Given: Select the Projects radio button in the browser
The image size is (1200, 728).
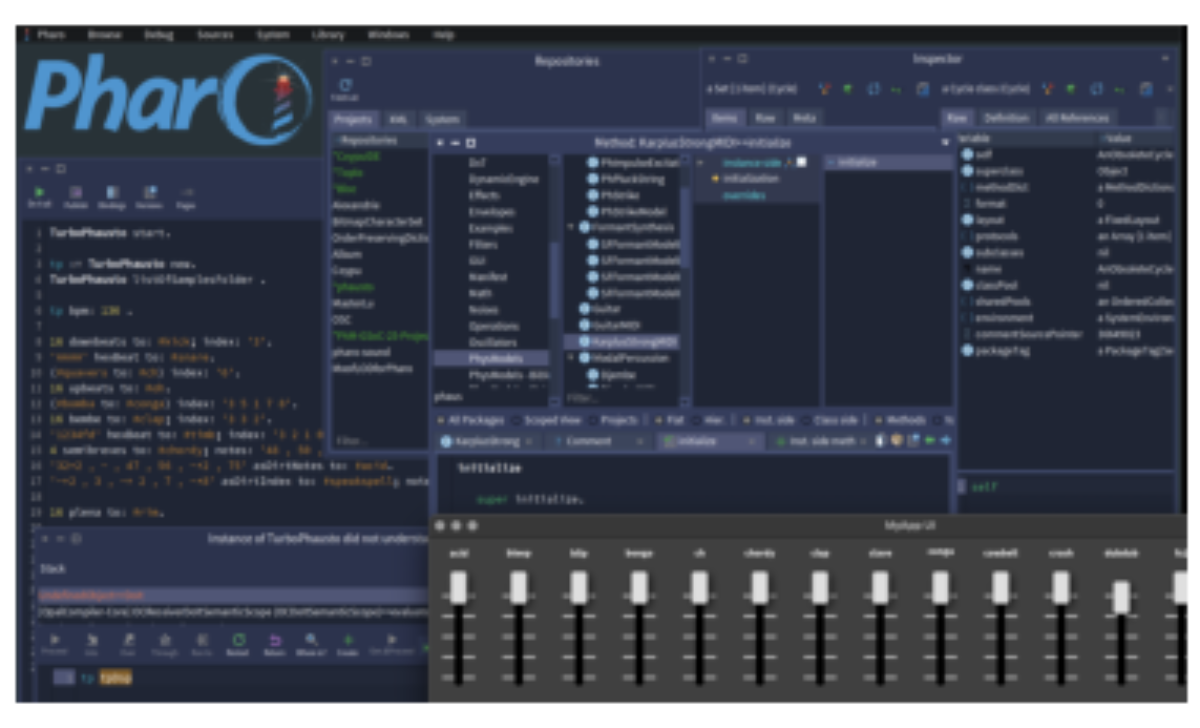Looking at the screenshot, I should pos(594,420).
